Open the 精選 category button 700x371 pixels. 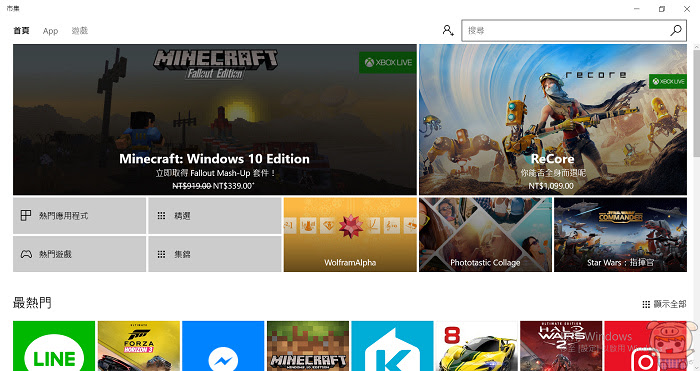[214, 216]
